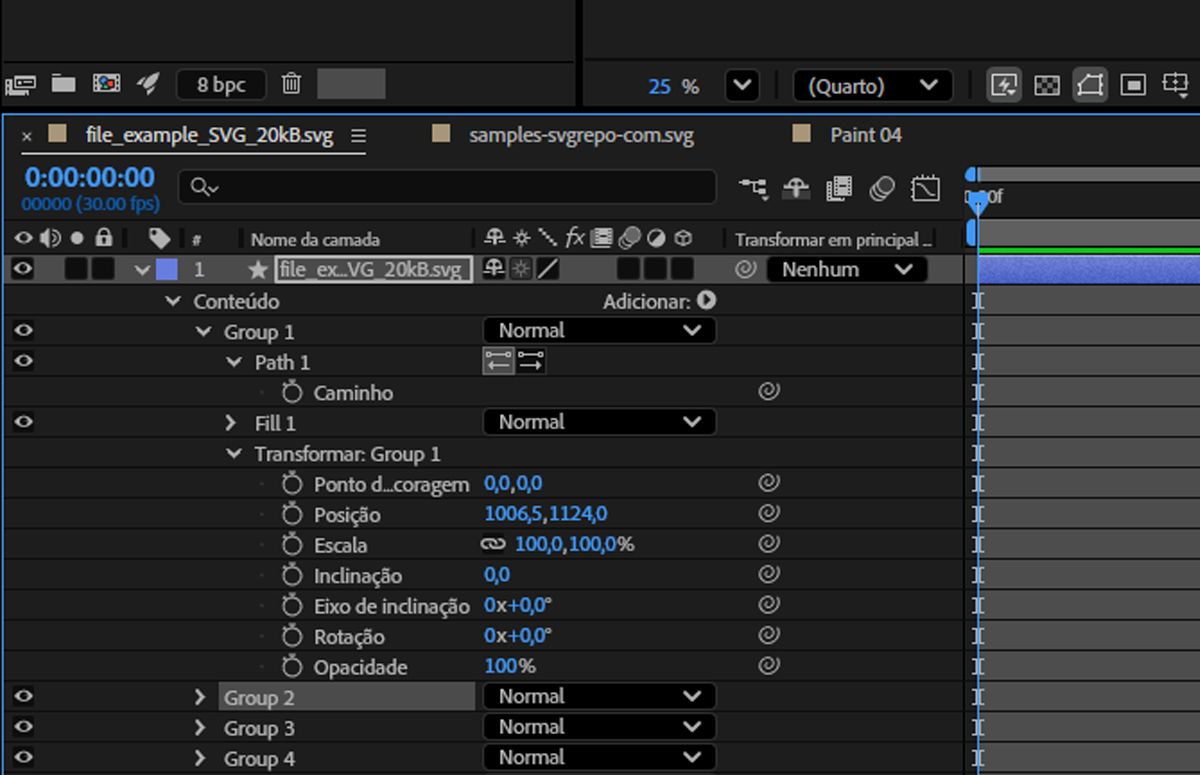Enable Frame Blending for all layers
Viewport: 1200px width, 775px height.
[x=839, y=188]
